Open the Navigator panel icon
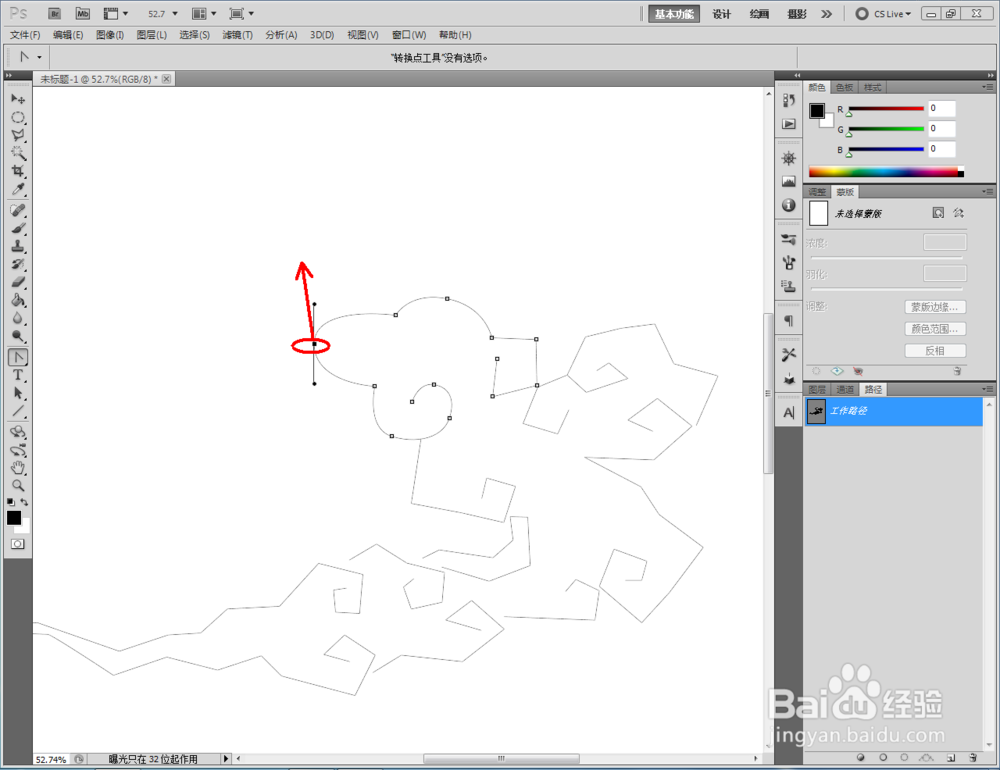Image resolution: width=1000 pixels, height=770 pixels. pyautogui.click(x=789, y=158)
